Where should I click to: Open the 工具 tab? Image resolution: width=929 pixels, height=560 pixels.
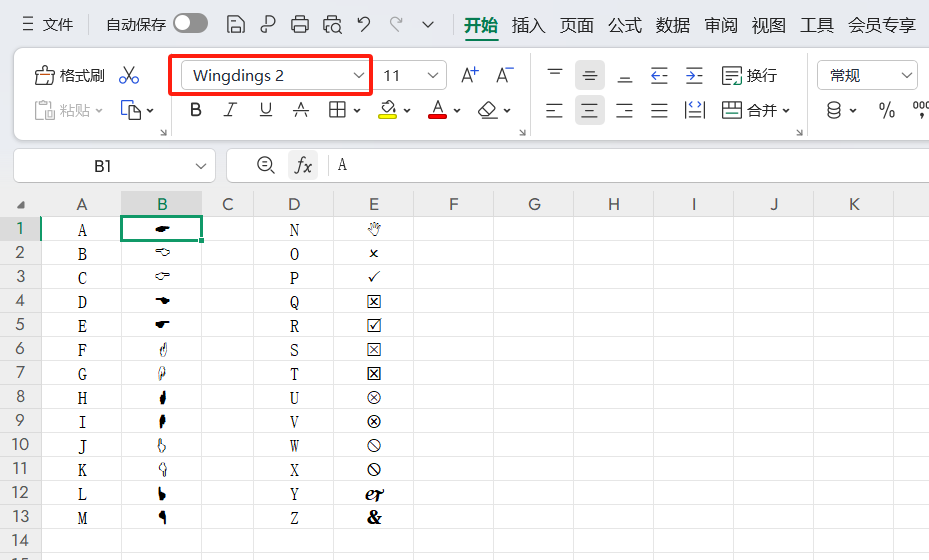click(817, 25)
